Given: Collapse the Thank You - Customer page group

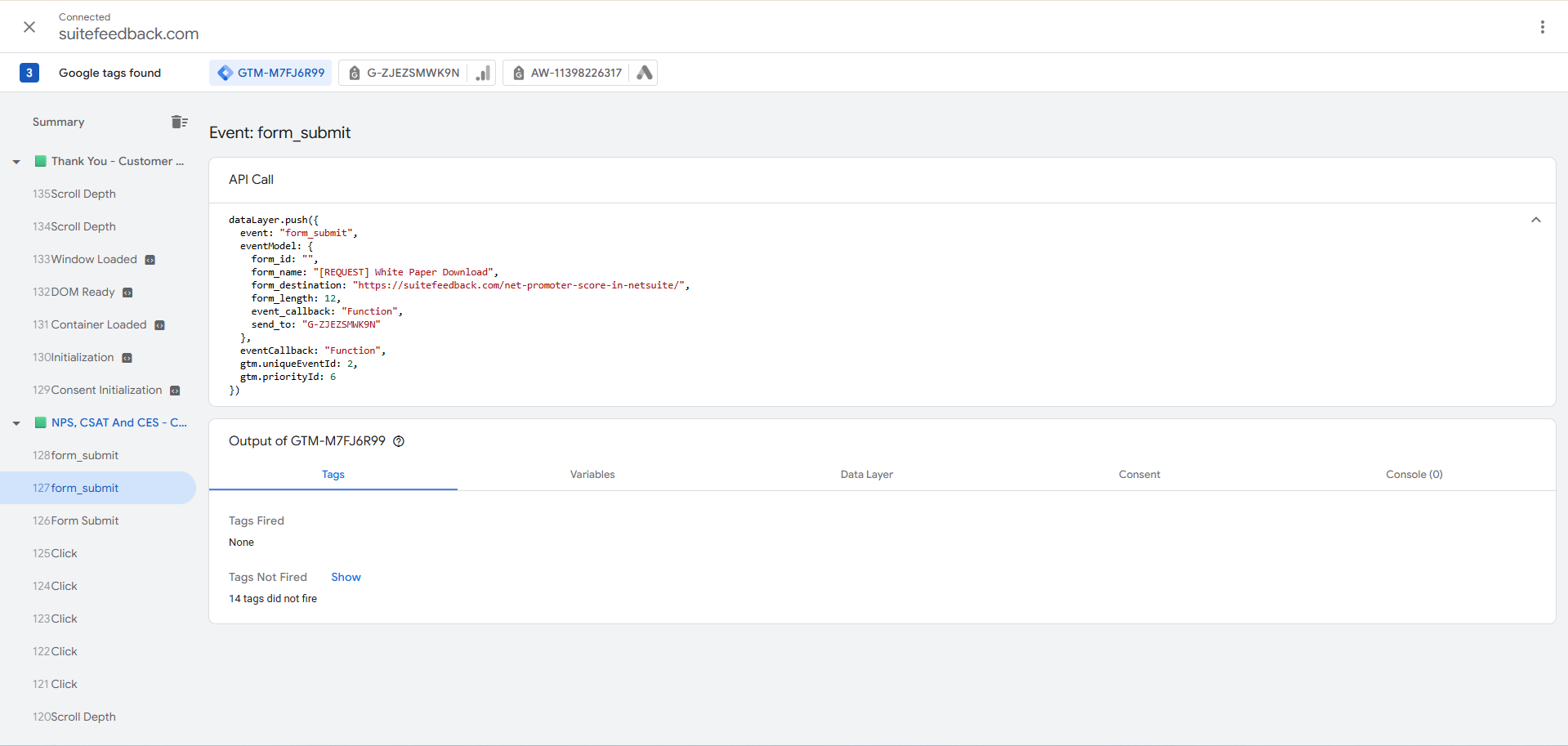Looking at the screenshot, I should point(16,162).
